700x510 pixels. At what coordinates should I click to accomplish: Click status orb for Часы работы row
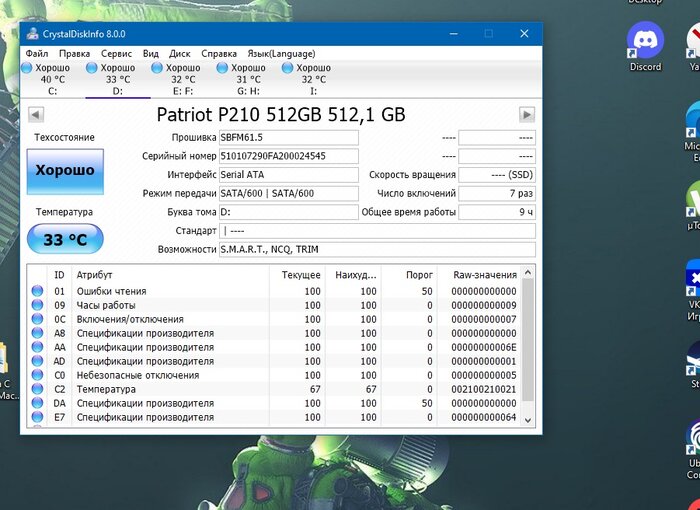pos(38,305)
